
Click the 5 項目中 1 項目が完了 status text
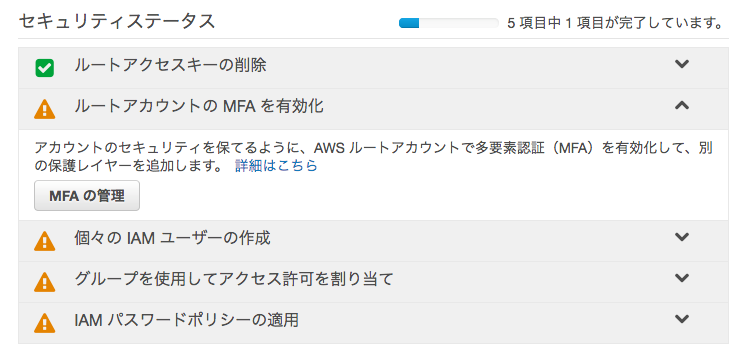(616, 23)
